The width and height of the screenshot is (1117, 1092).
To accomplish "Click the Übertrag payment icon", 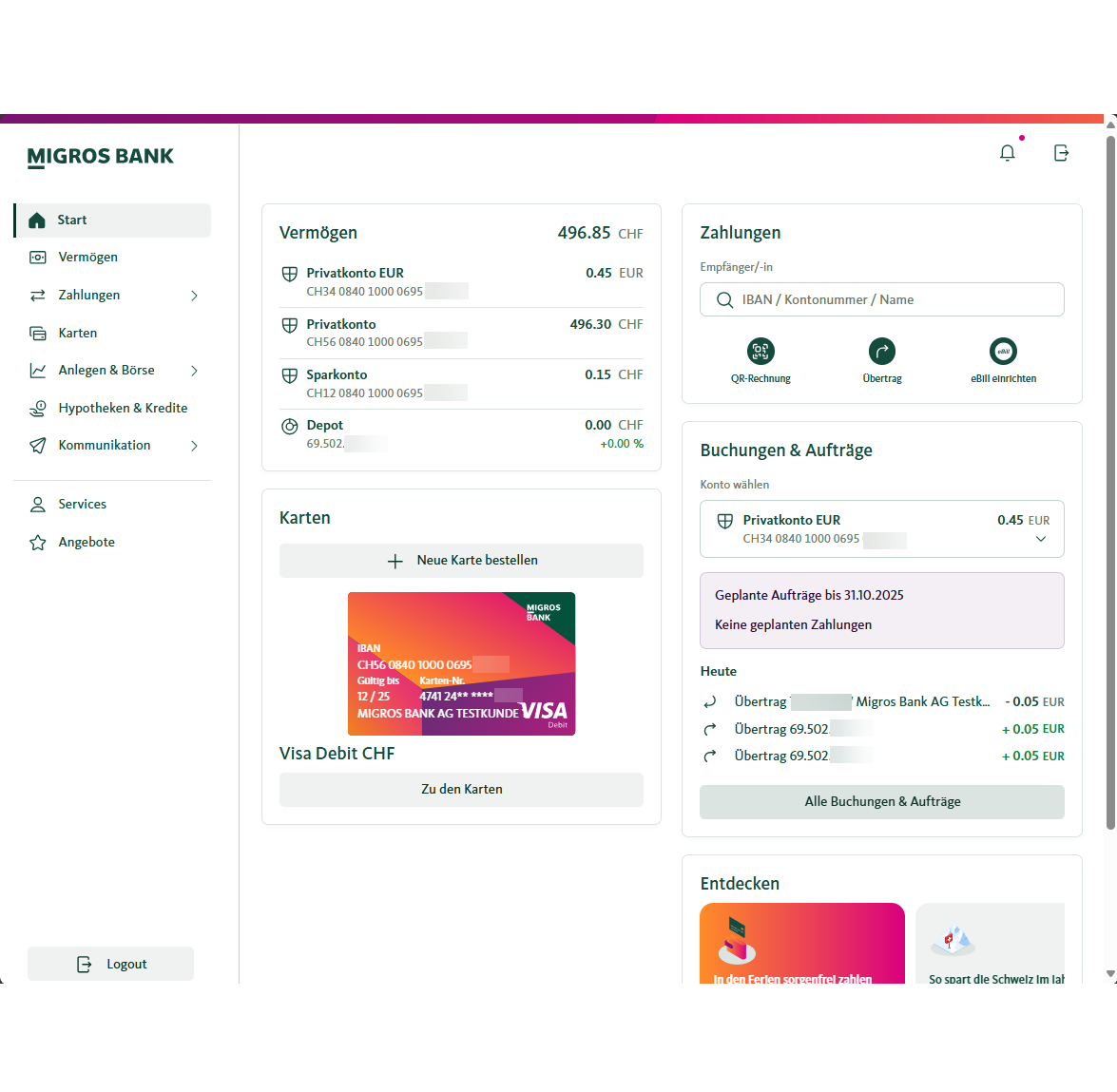I will pos(882,352).
